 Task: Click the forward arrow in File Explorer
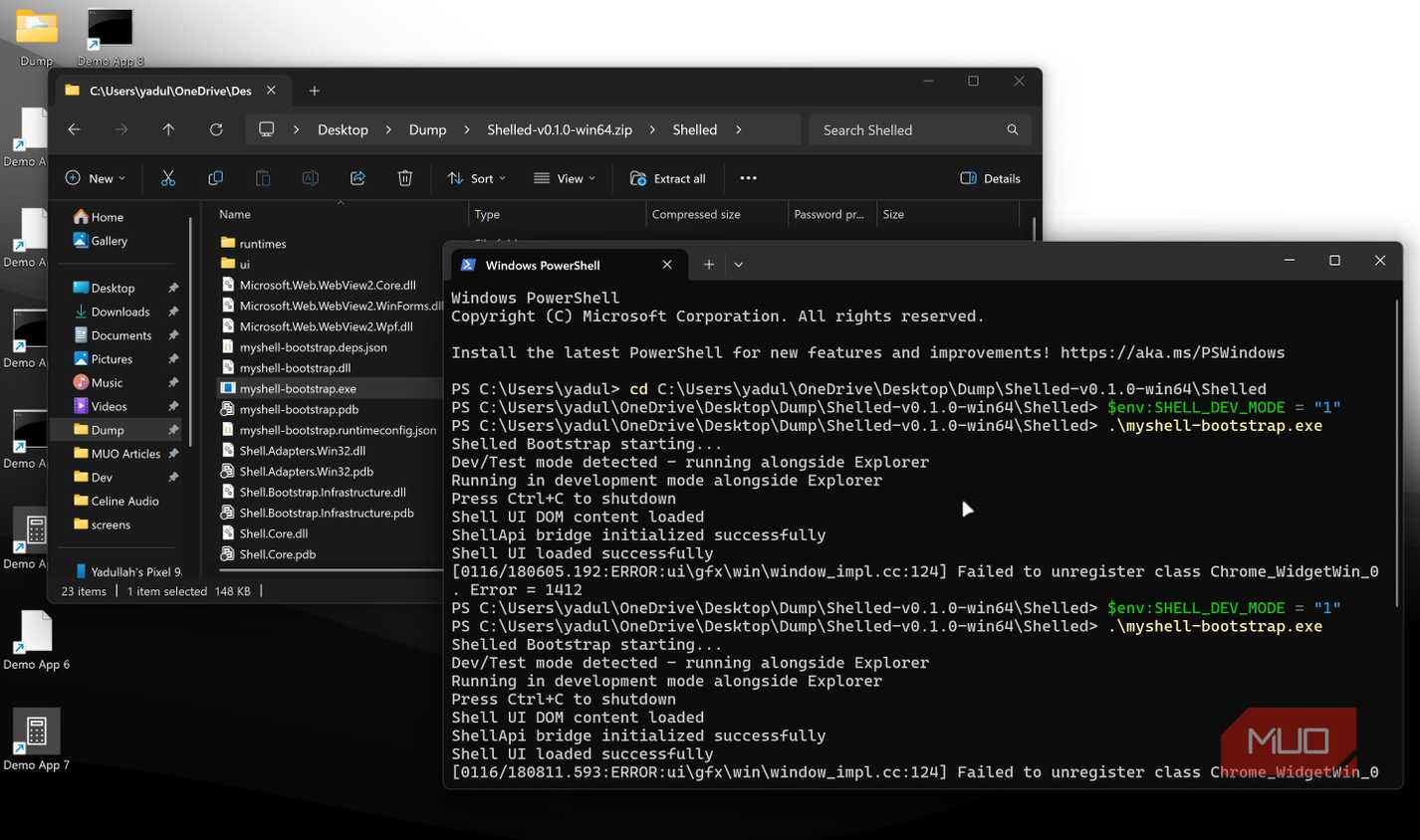tap(121, 129)
